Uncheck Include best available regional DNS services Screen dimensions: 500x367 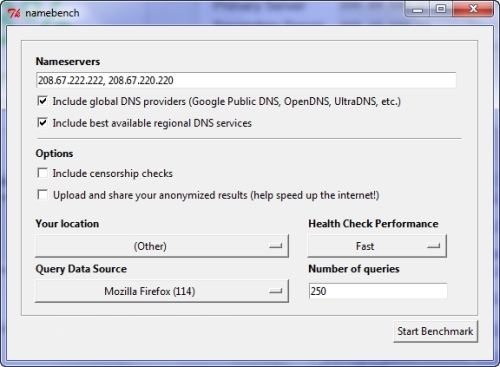pyautogui.click(x=43, y=123)
